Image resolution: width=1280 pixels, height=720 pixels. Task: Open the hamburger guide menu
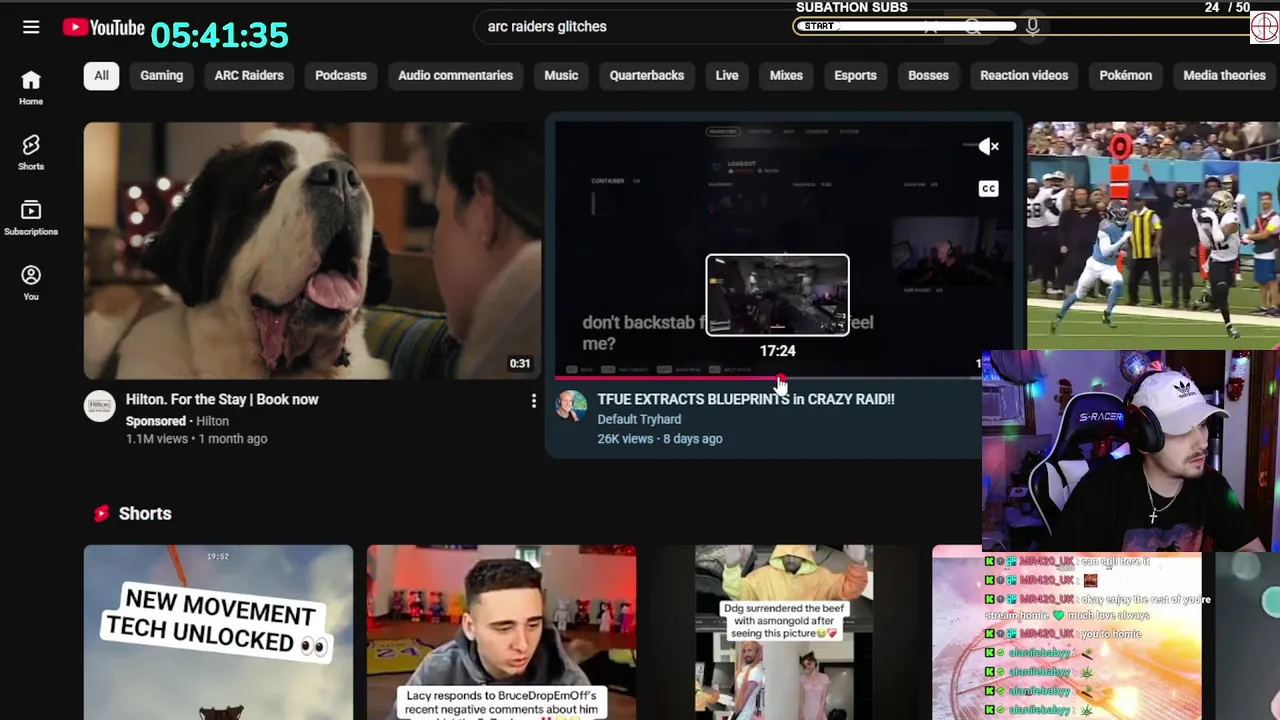pos(31,27)
